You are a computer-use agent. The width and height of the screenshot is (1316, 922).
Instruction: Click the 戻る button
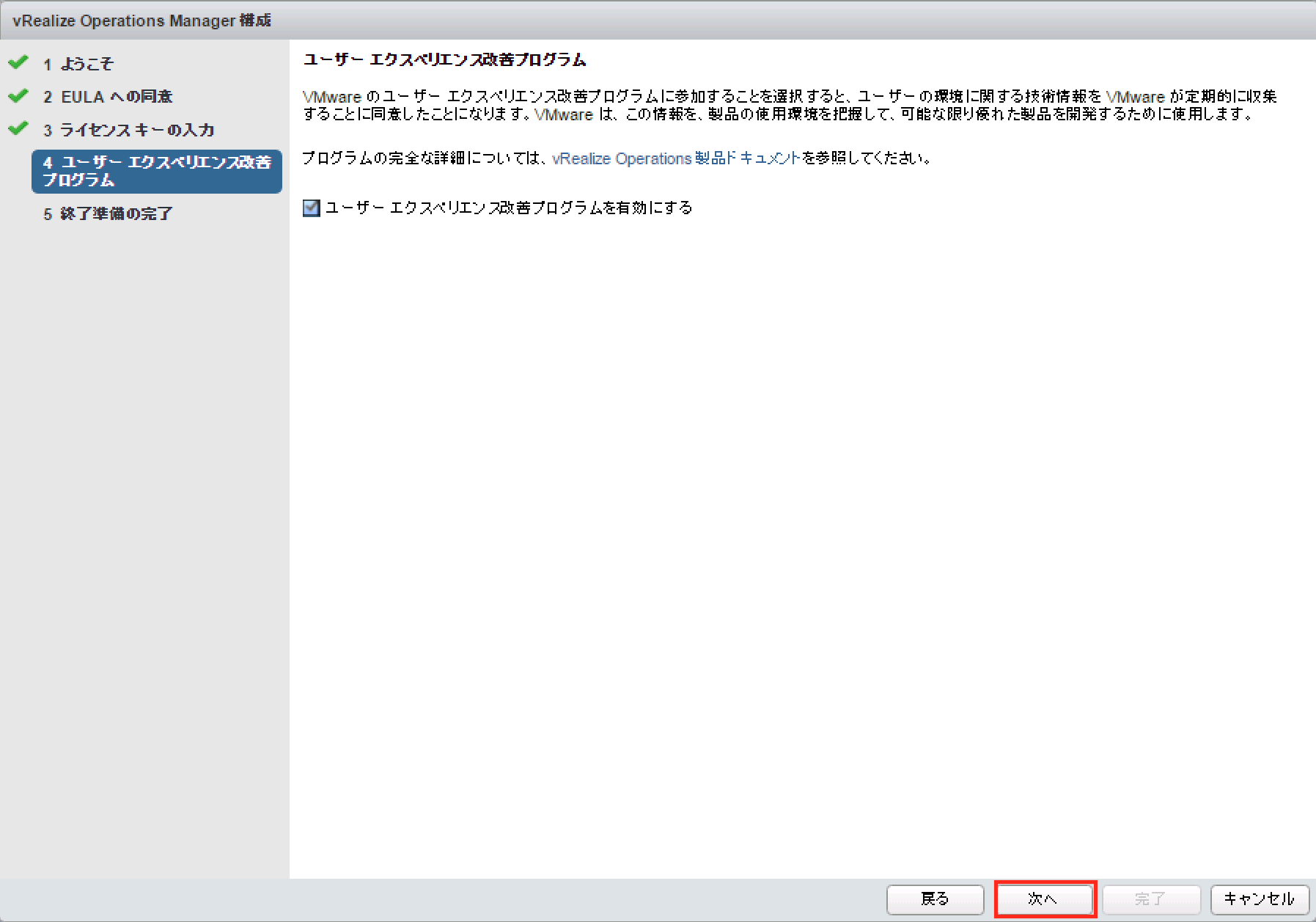click(x=935, y=898)
